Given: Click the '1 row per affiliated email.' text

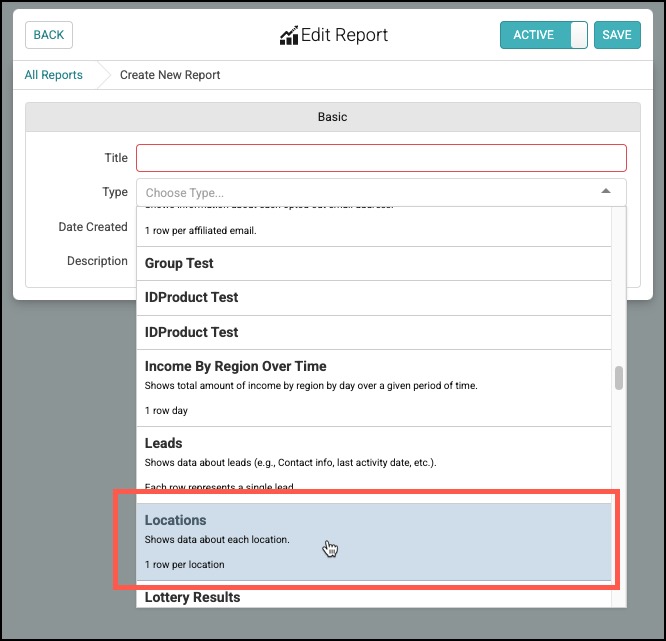Looking at the screenshot, I should [200, 231].
